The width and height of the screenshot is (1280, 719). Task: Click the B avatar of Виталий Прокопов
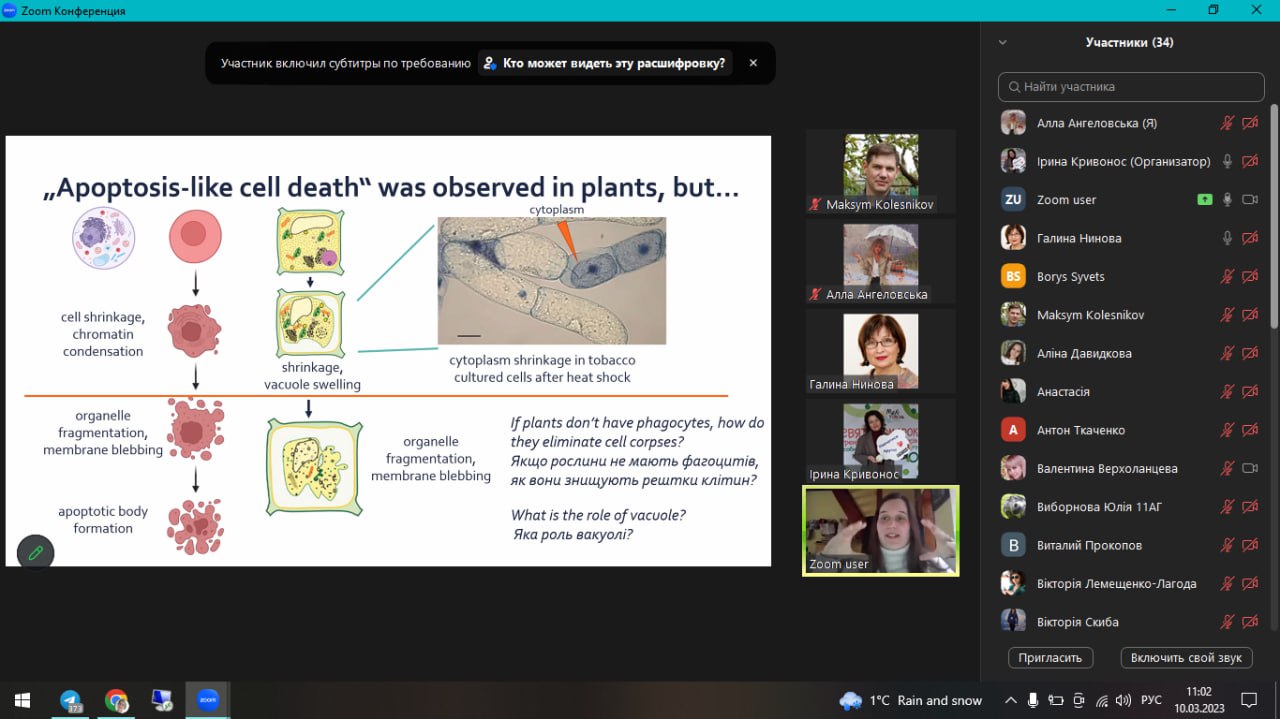pos(1014,545)
